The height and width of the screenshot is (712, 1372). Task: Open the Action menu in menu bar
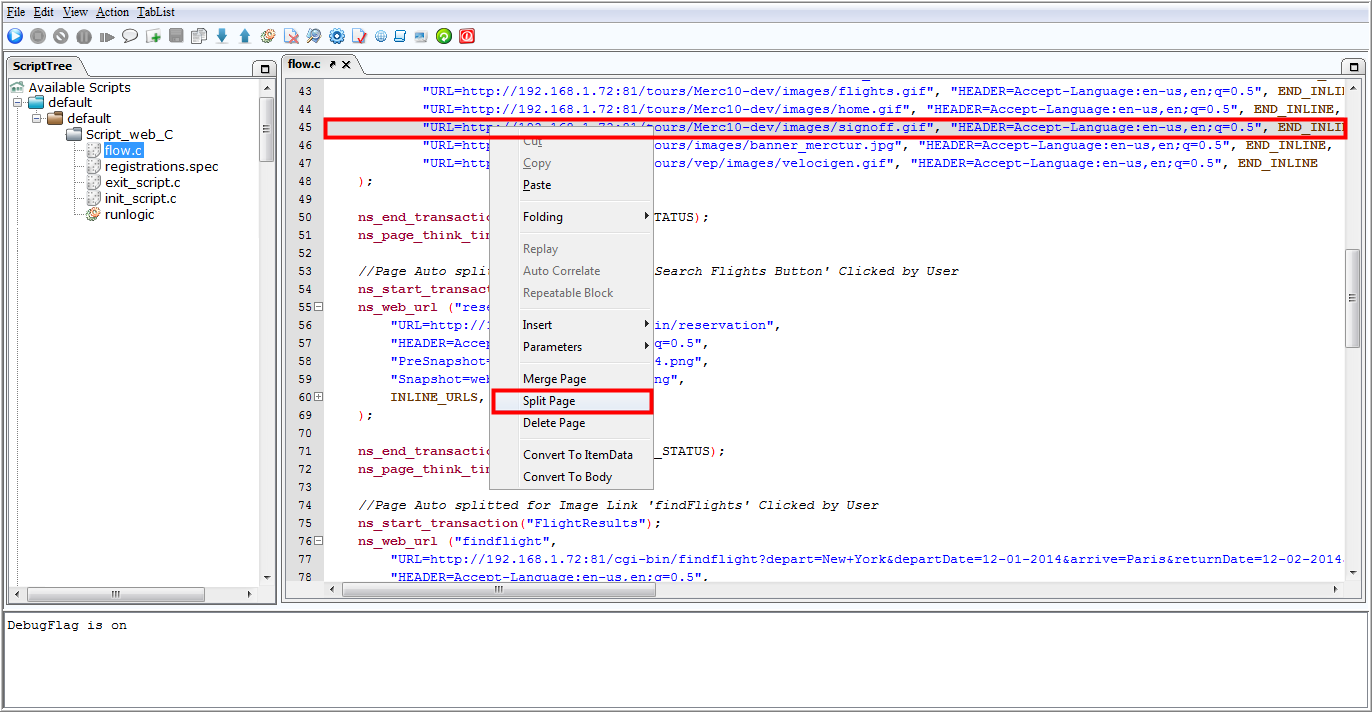pos(113,12)
